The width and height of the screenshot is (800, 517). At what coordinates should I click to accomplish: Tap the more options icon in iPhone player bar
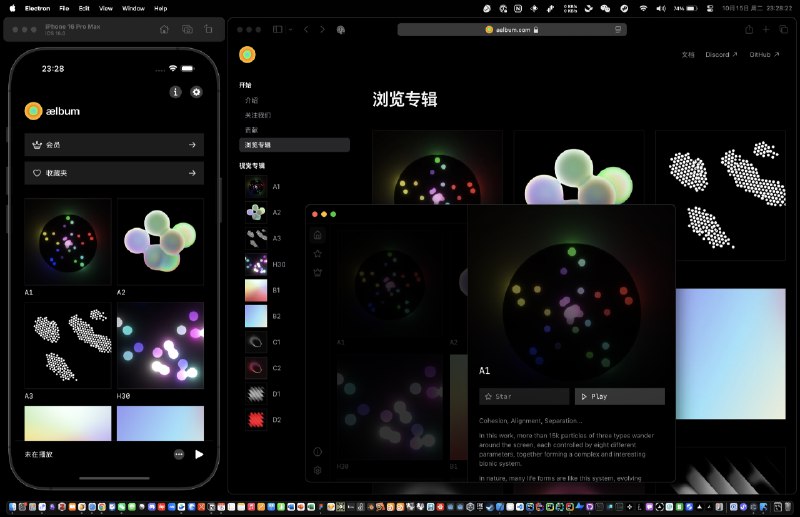[179, 454]
